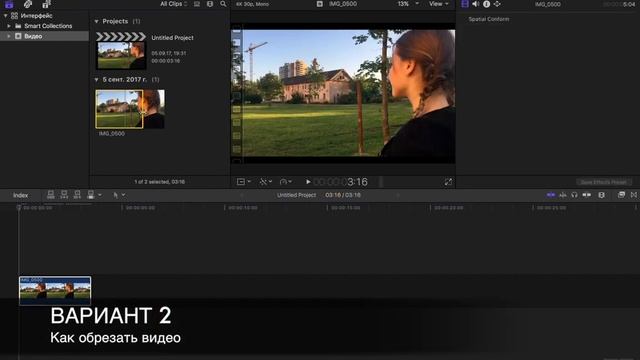Open the timeline Index

20,196
